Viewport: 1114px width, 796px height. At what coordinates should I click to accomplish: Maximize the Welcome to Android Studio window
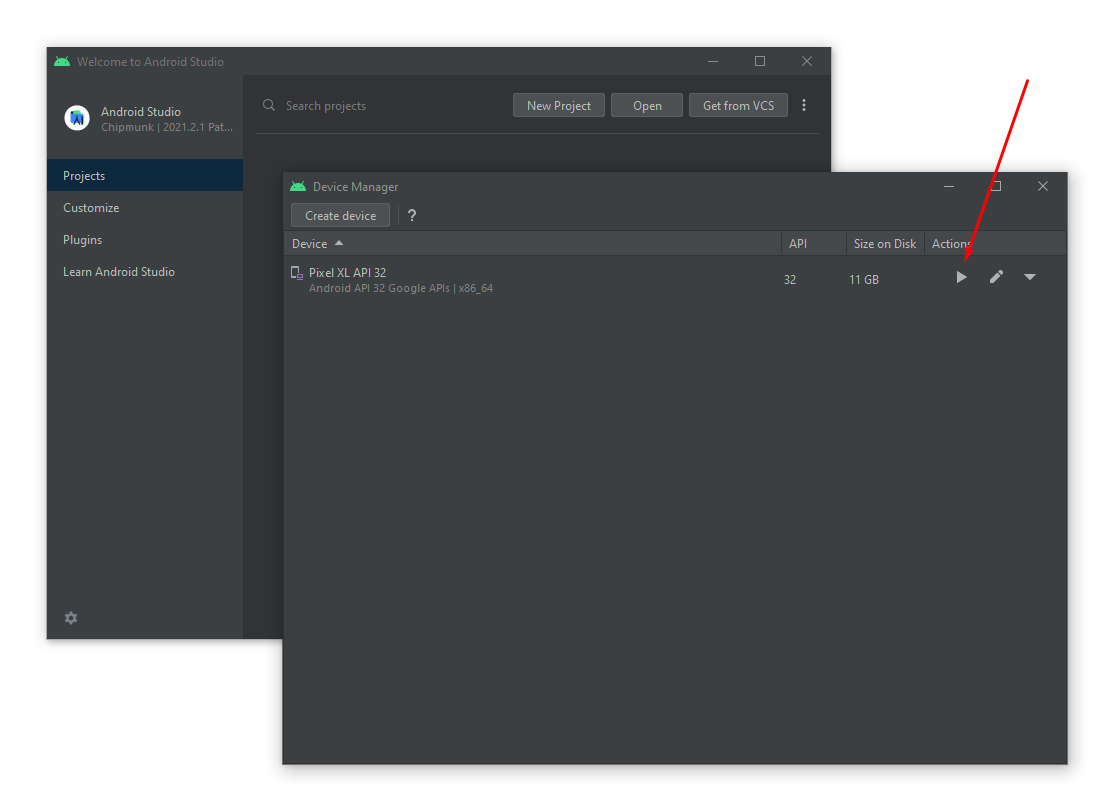coord(759,61)
